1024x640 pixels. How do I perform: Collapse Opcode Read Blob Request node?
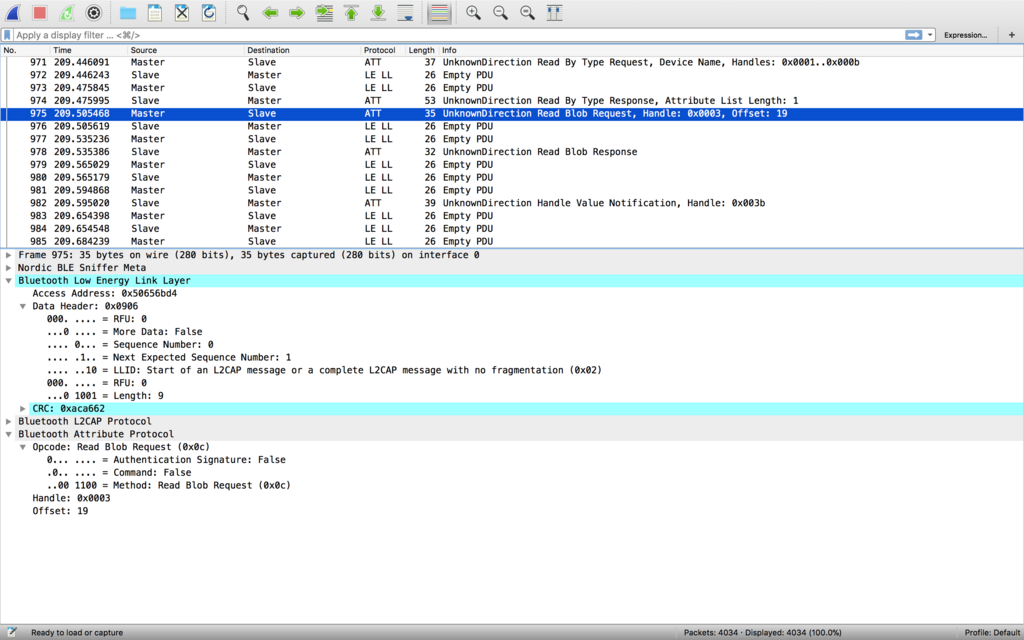coord(23,447)
